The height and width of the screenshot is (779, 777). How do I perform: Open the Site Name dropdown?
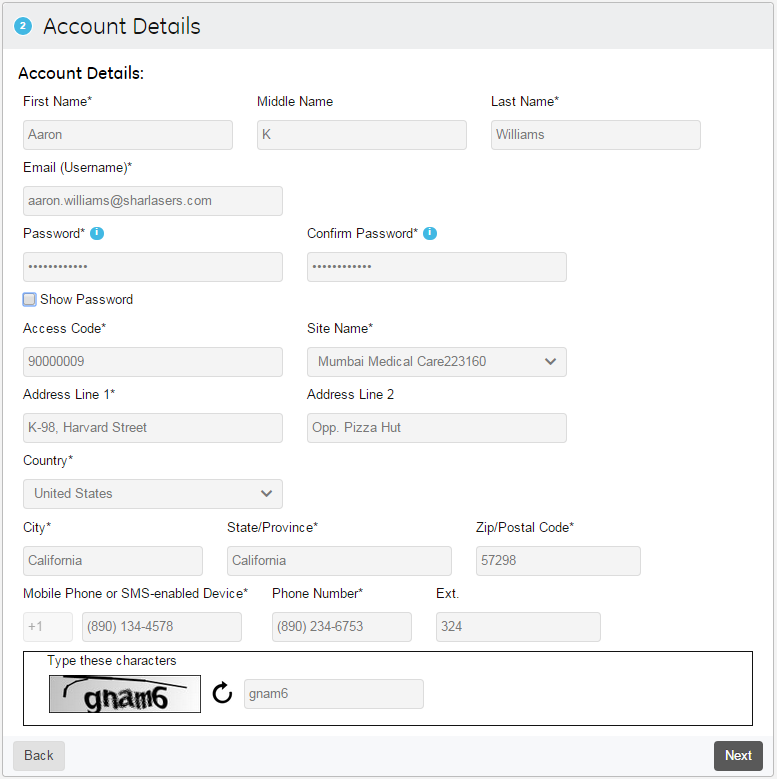[437, 362]
